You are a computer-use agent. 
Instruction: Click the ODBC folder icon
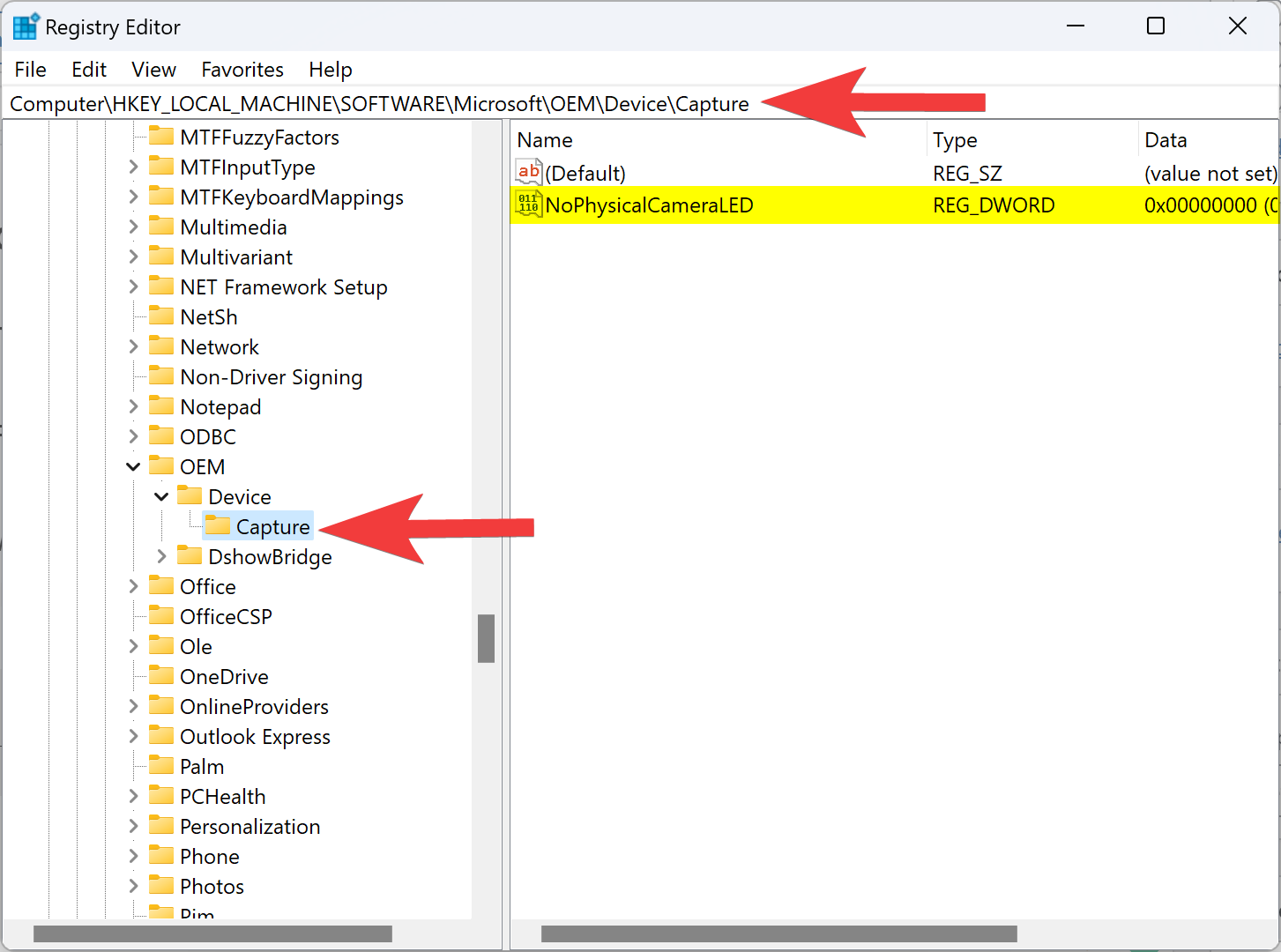click(x=161, y=435)
